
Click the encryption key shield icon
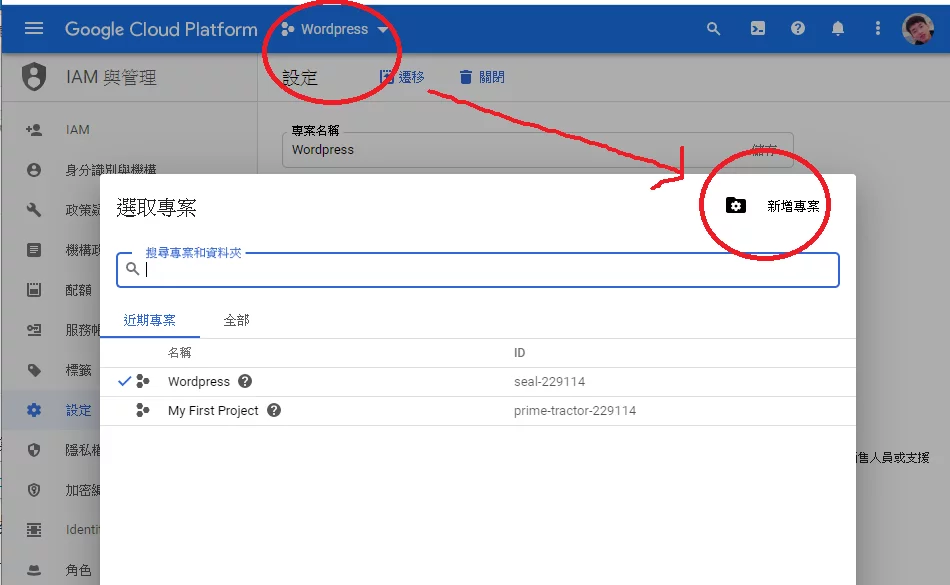pyautogui.click(x=34, y=490)
